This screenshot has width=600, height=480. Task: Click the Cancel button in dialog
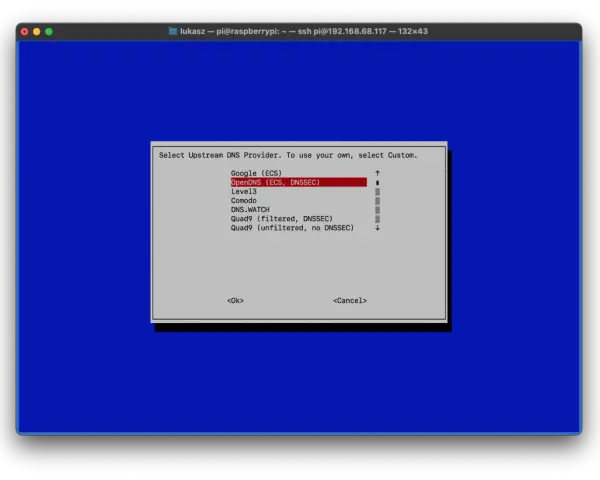pos(350,300)
